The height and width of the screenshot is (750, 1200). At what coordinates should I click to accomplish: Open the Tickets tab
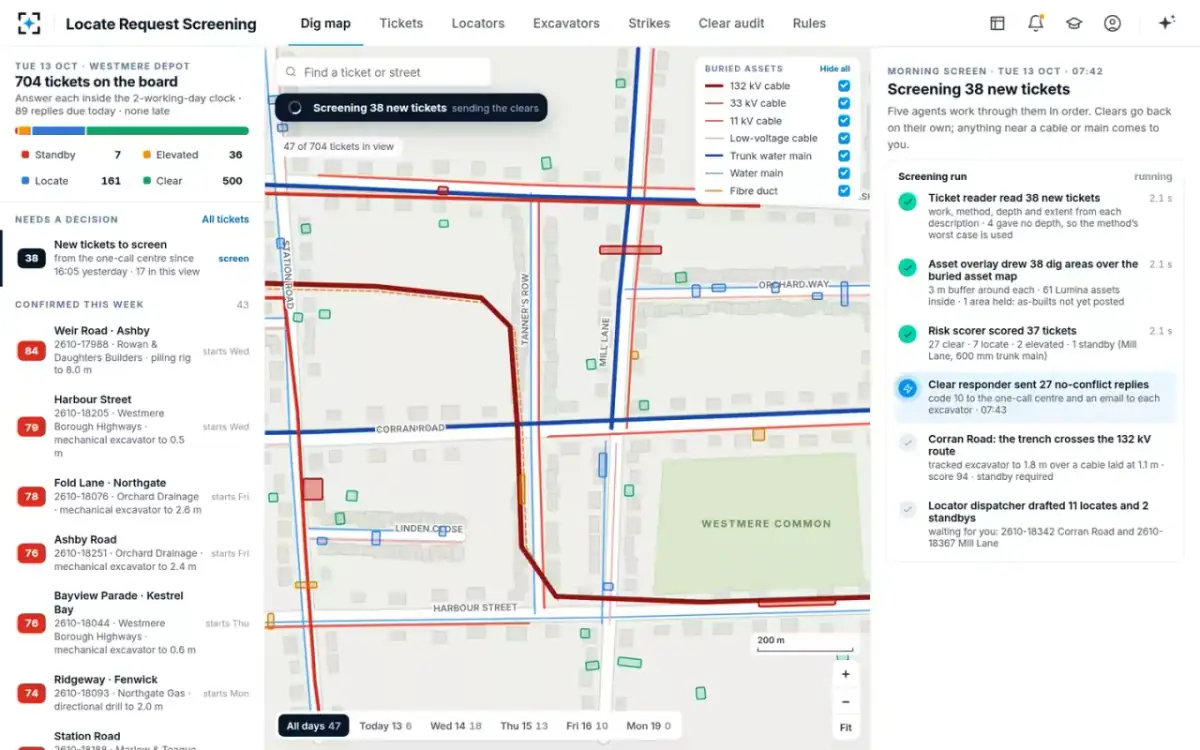point(401,23)
